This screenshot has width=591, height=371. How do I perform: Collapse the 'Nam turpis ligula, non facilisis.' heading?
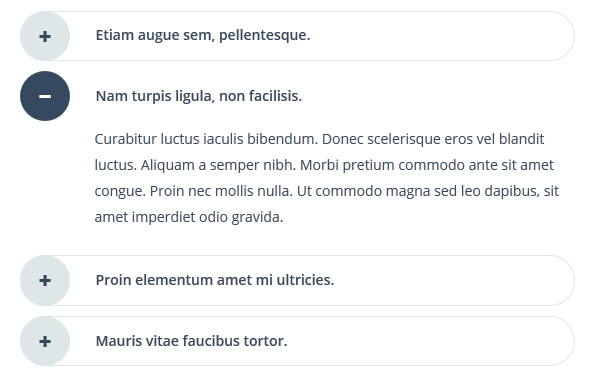pos(199,96)
